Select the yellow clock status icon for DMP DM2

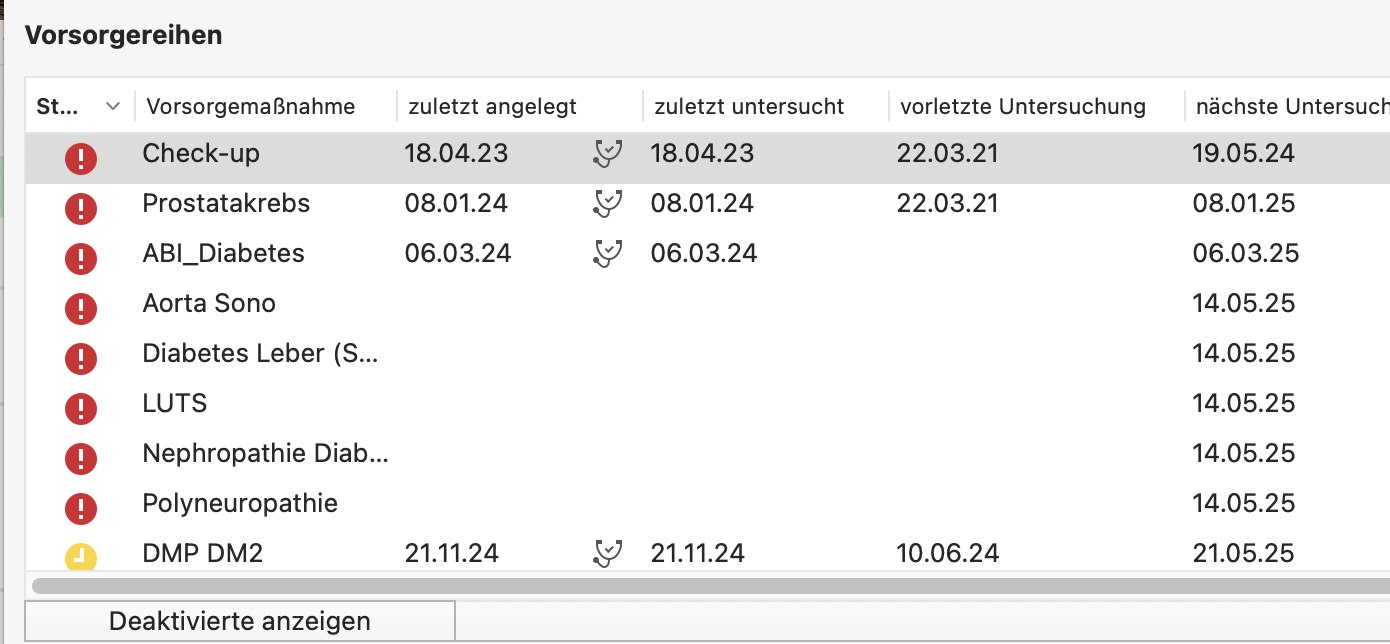coord(81,556)
